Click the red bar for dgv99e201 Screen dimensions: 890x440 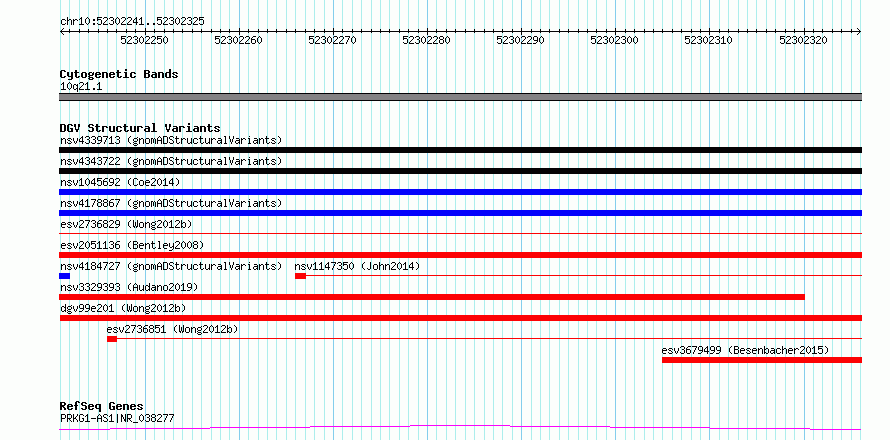pyautogui.click(x=460, y=318)
